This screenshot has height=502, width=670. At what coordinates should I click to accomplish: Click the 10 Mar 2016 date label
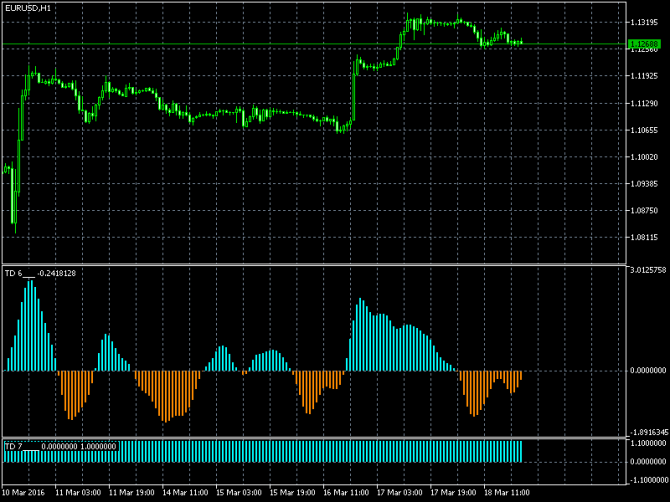pyautogui.click(x=24, y=493)
